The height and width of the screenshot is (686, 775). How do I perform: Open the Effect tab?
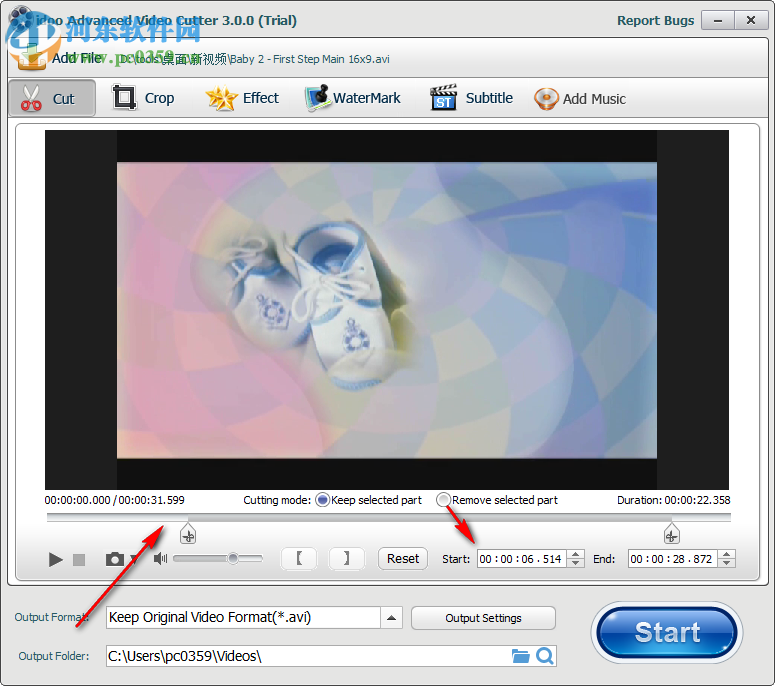[x=242, y=98]
